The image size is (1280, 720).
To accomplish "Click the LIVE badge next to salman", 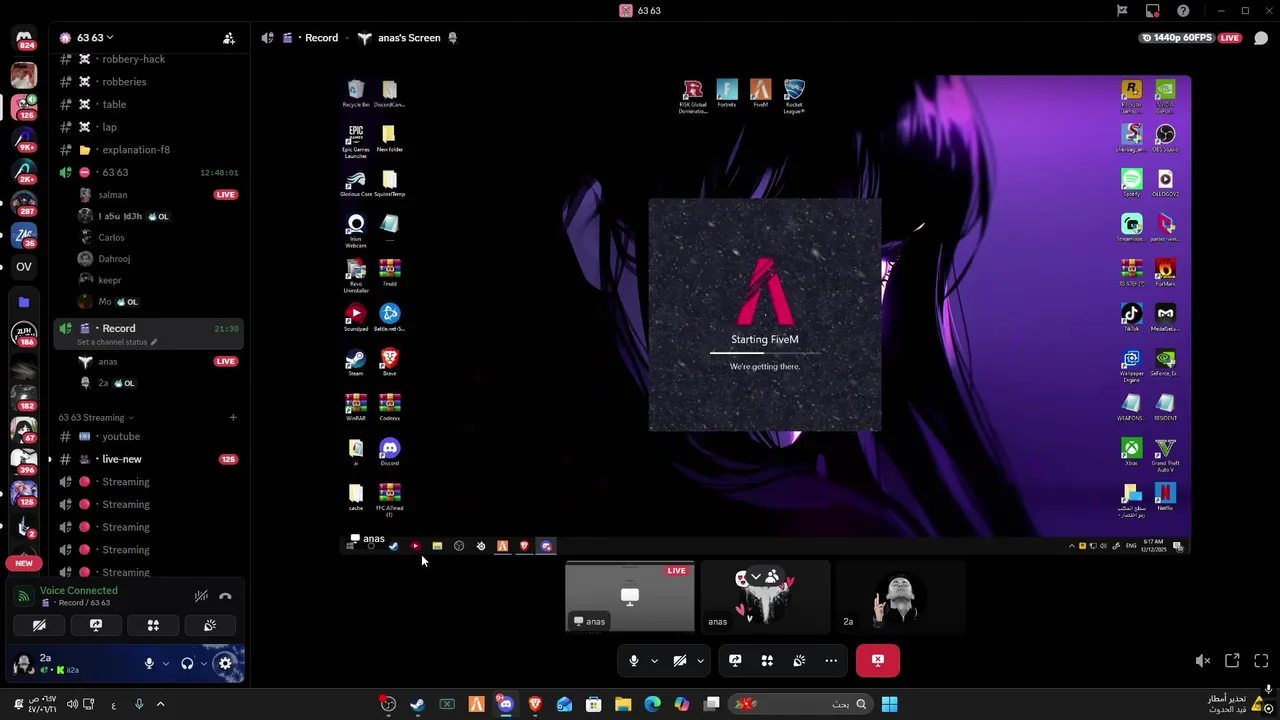I will click(226, 195).
